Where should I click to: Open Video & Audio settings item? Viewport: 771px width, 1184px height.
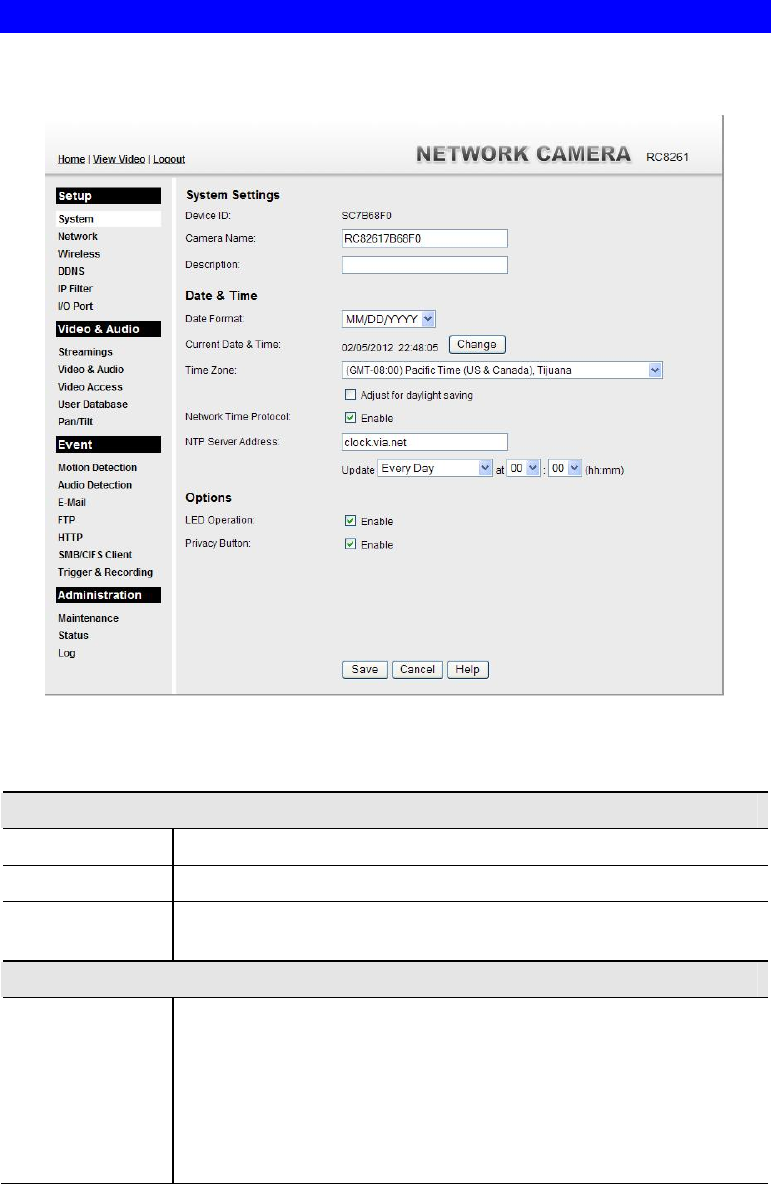[91, 369]
